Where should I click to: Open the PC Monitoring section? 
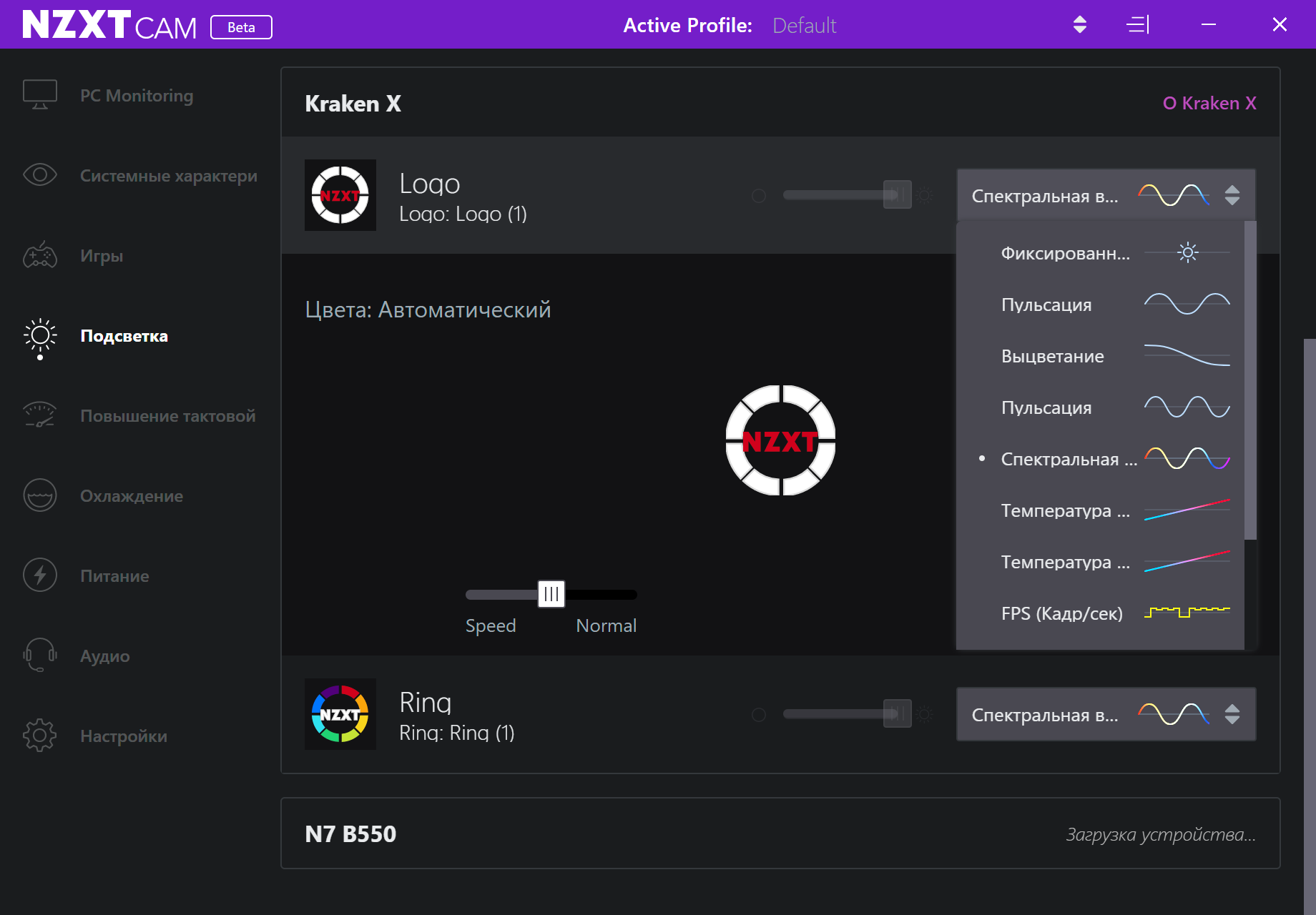[x=136, y=96]
